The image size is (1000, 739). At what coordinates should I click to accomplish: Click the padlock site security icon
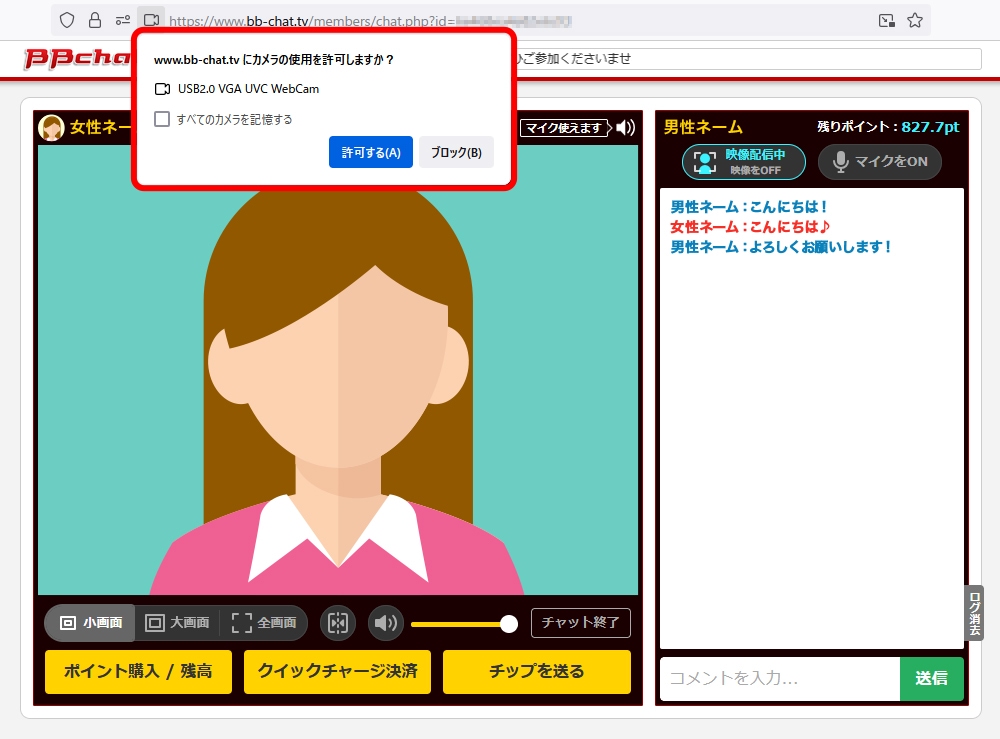point(94,20)
